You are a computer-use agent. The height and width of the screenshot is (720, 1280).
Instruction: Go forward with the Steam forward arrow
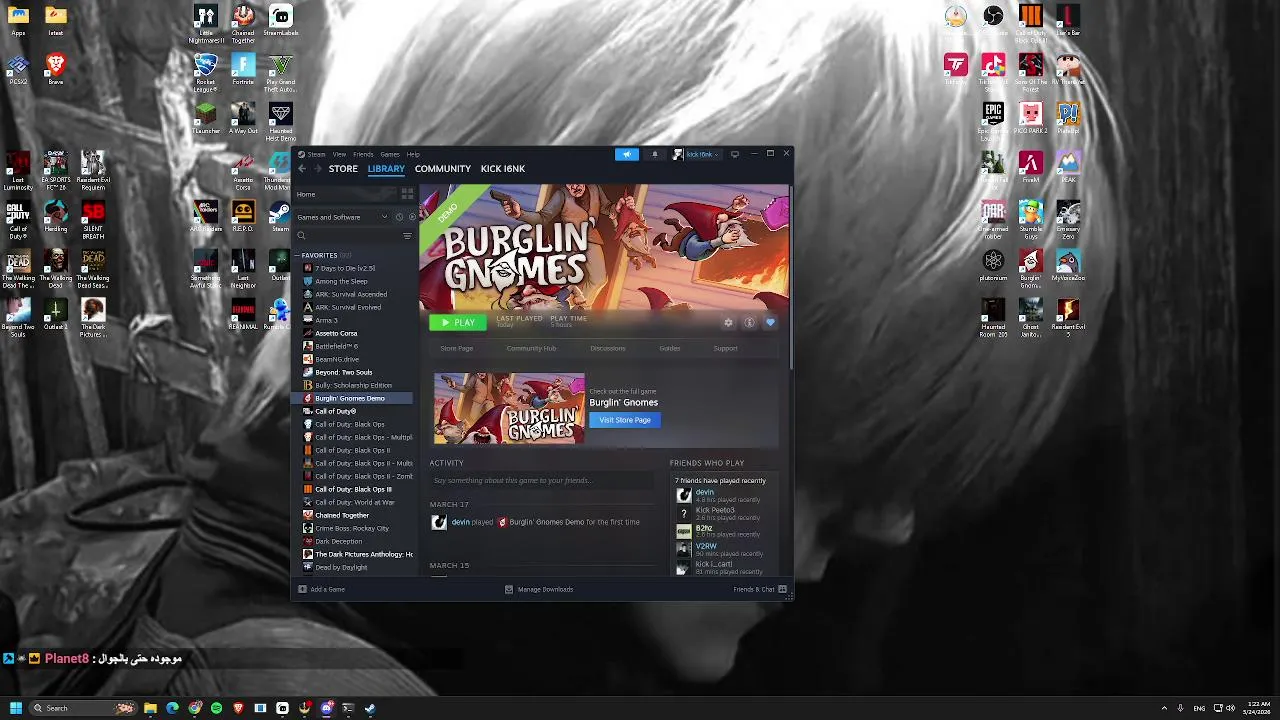pyautogui.click(x=316, y=169)
